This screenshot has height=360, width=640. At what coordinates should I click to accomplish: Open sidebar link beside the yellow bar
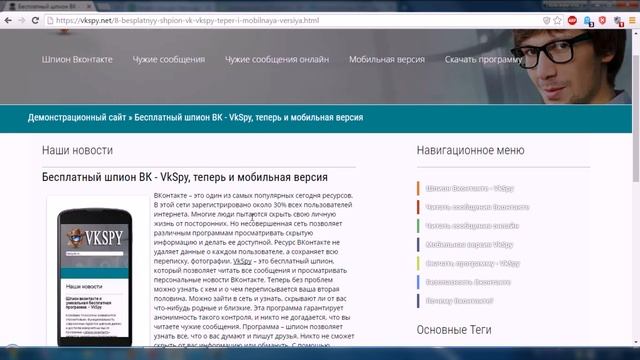click(473, 263)
